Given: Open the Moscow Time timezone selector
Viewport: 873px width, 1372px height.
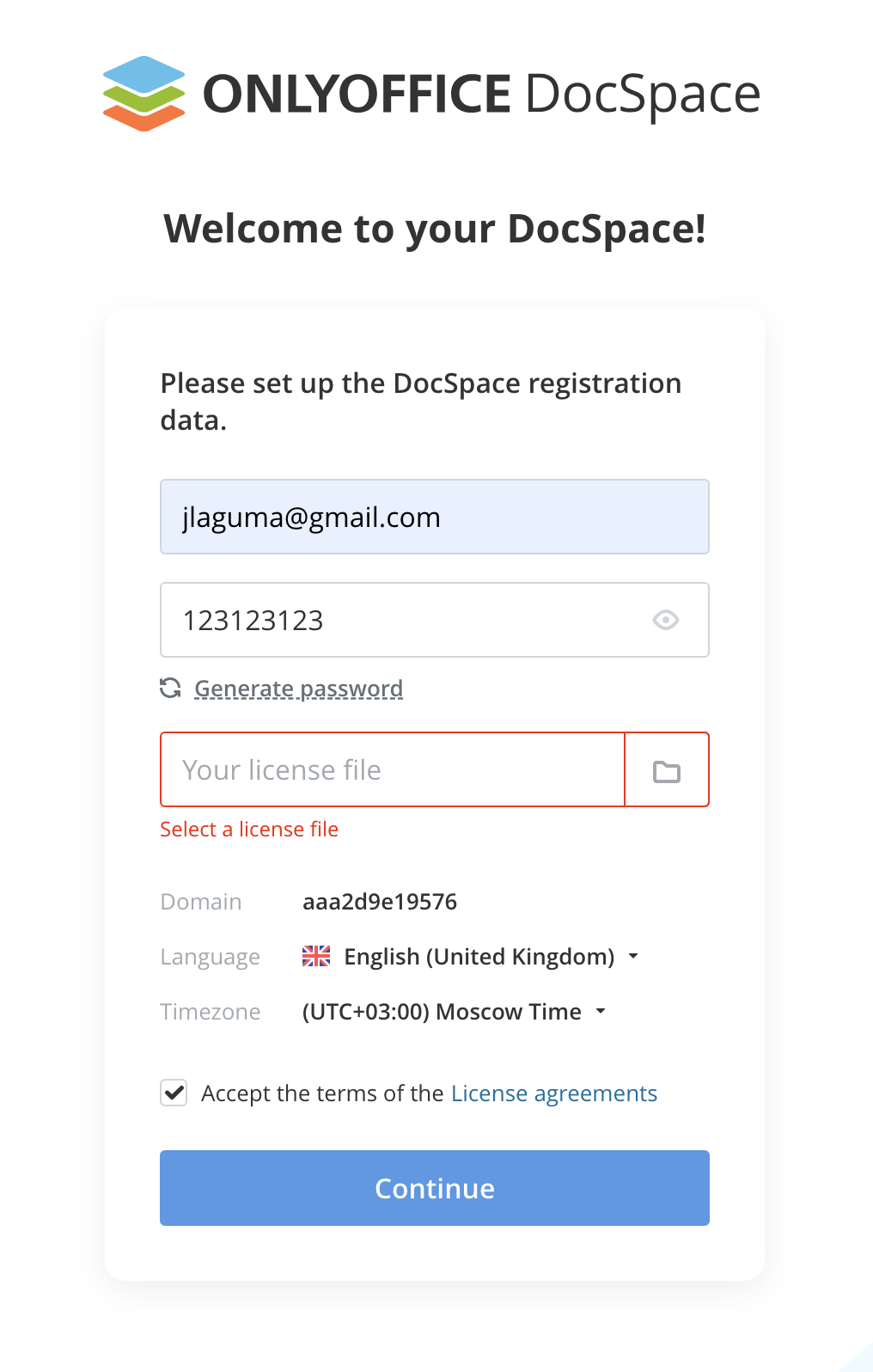Looking at the screenshot, I should (455, 1011).
